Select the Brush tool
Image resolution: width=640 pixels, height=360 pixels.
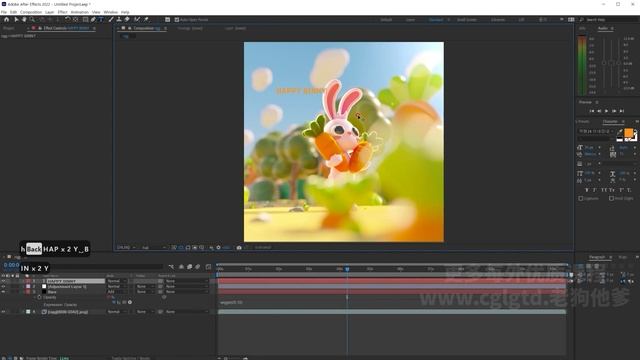pos(111,19)
